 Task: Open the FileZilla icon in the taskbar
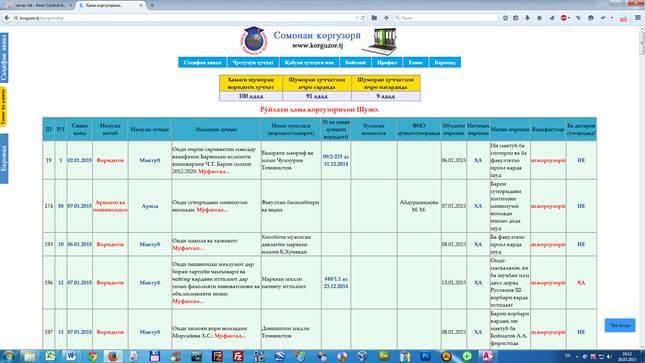[x=238, y=356]
